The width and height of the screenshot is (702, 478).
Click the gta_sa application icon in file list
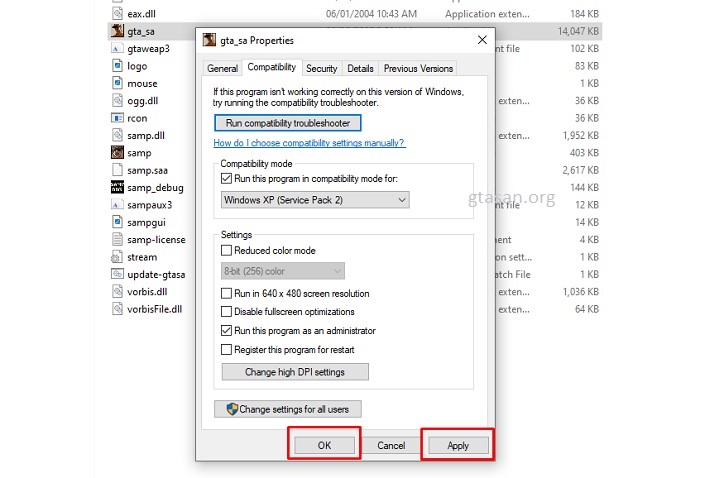tap(117, 31)
